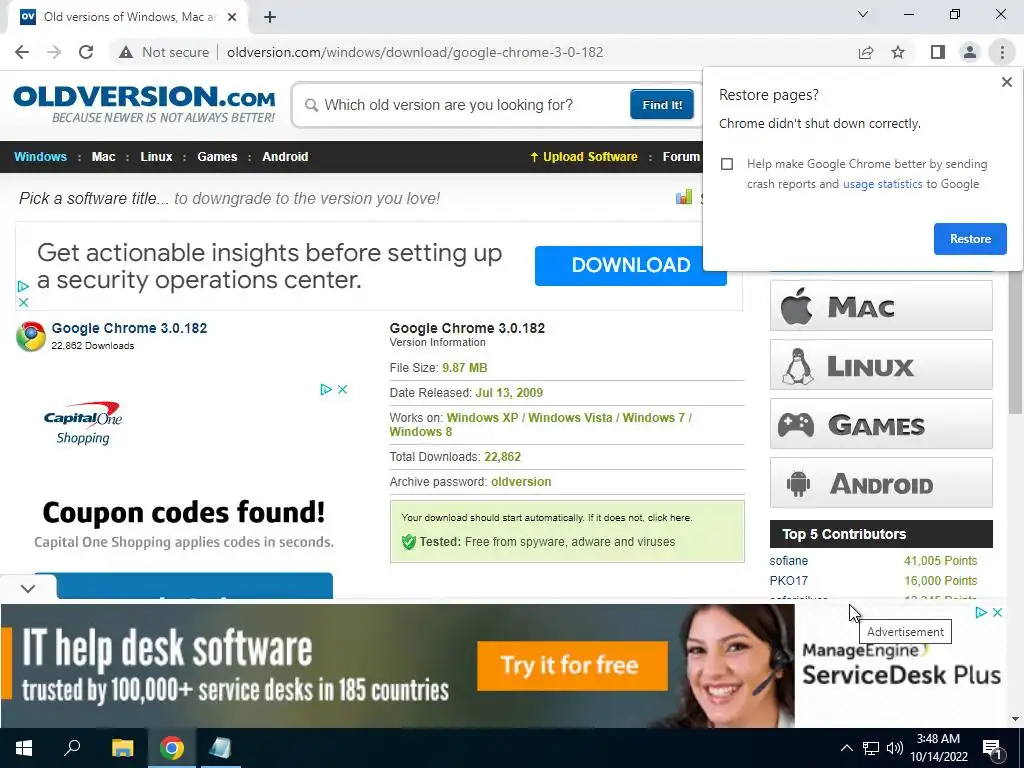Open the network tray icon
Image resolution: width=1024 pixels, height=768 pixels.
point(871,748)
